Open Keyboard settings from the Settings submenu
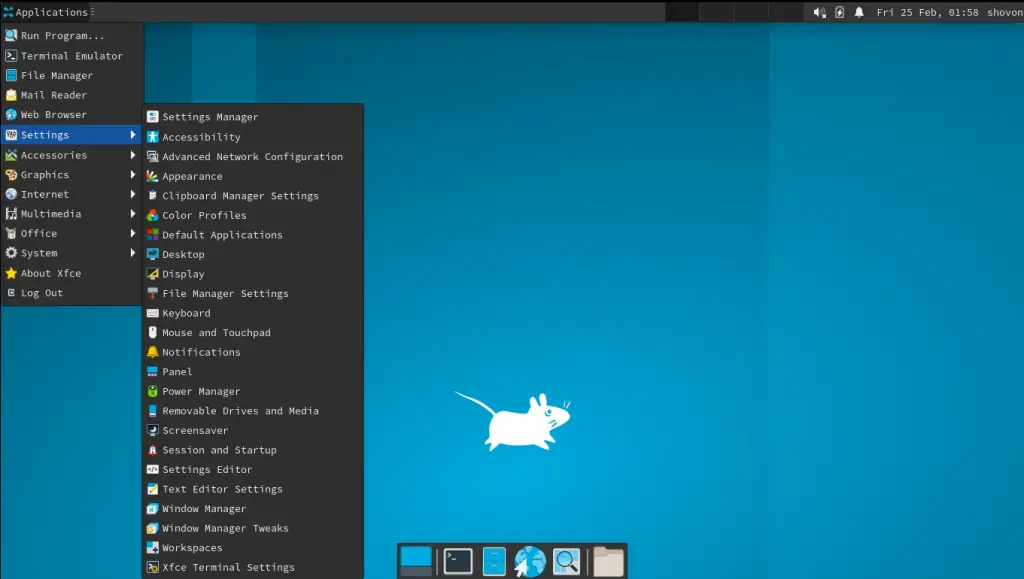 pos(184,312)
